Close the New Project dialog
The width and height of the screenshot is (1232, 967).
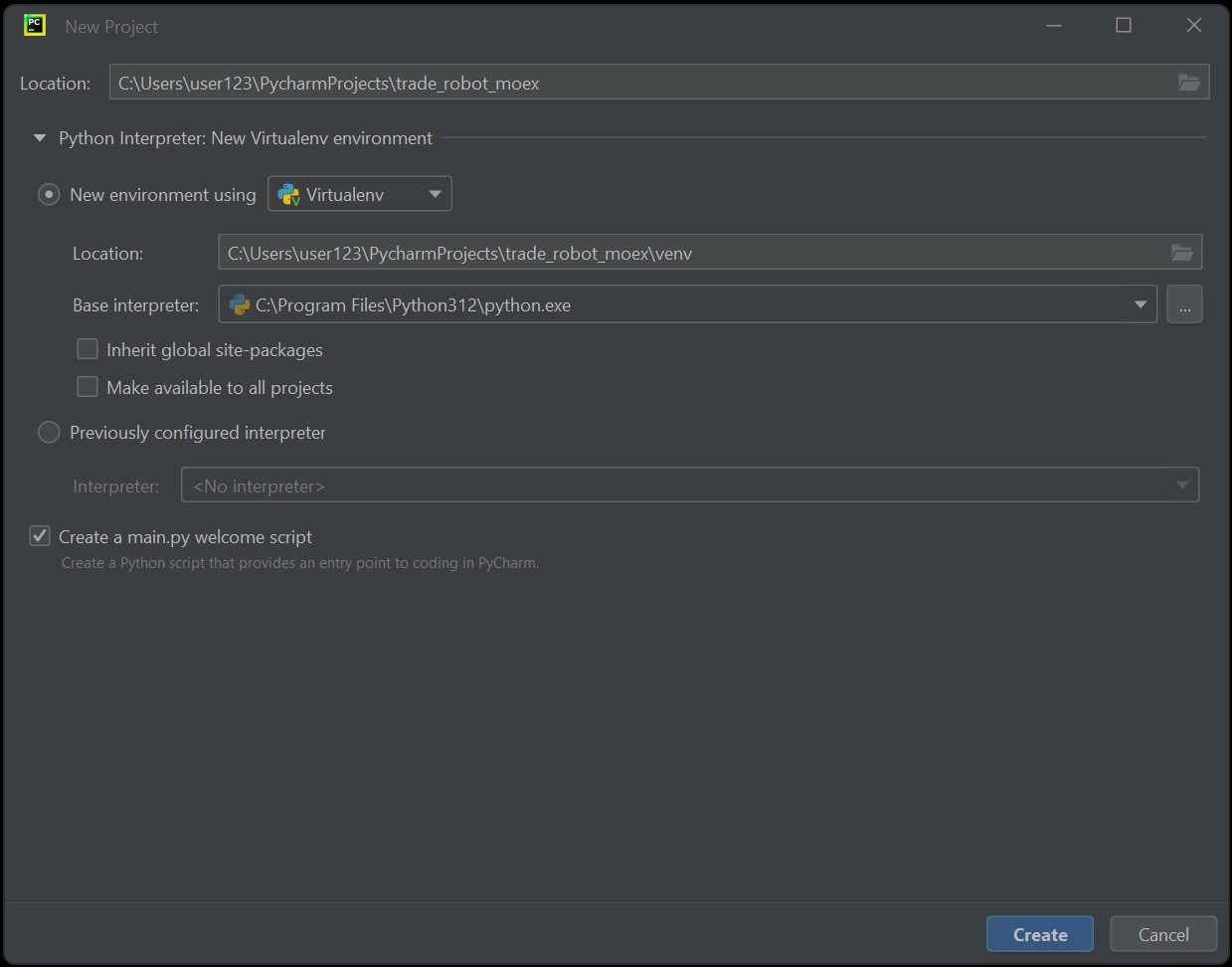click(1194, 26)
